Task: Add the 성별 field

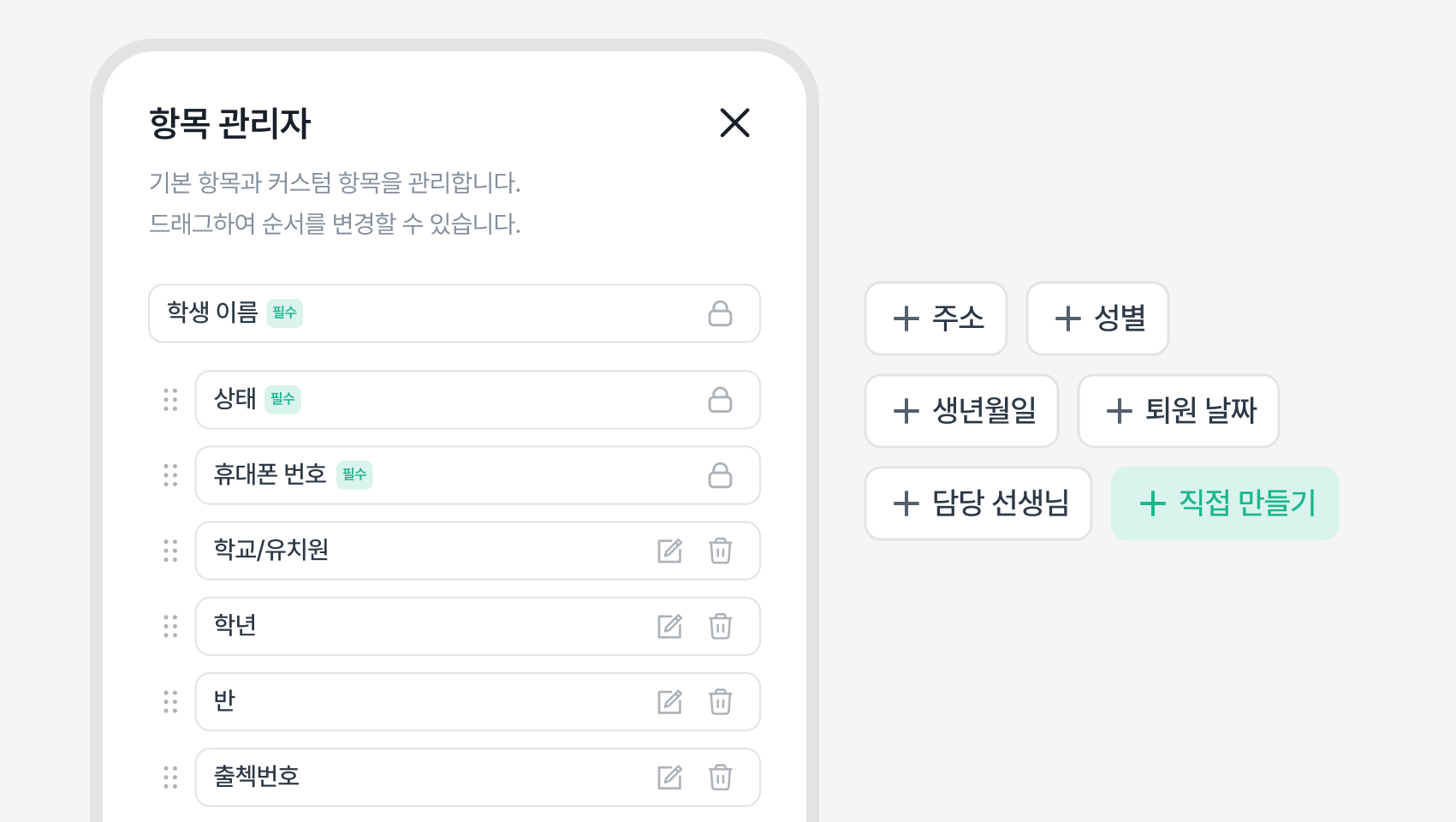Action: (1097, 319)
